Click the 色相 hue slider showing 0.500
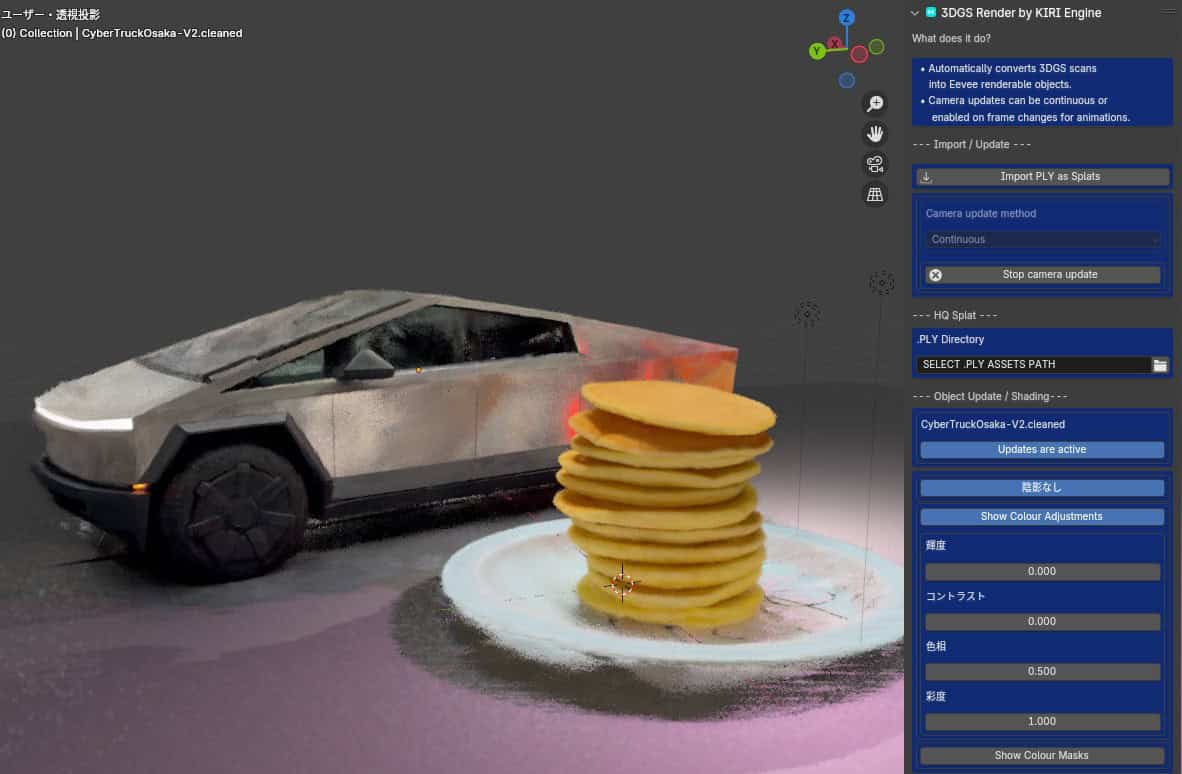 point(1043,672)
